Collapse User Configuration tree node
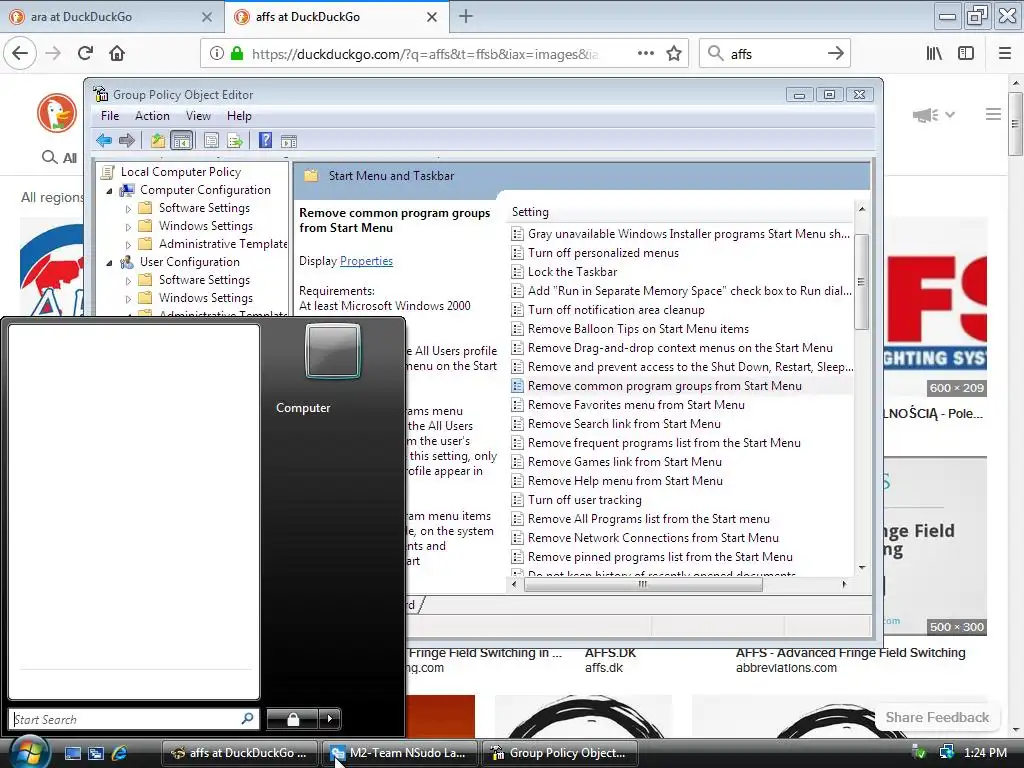1024x768 pixels. (109, 263)
